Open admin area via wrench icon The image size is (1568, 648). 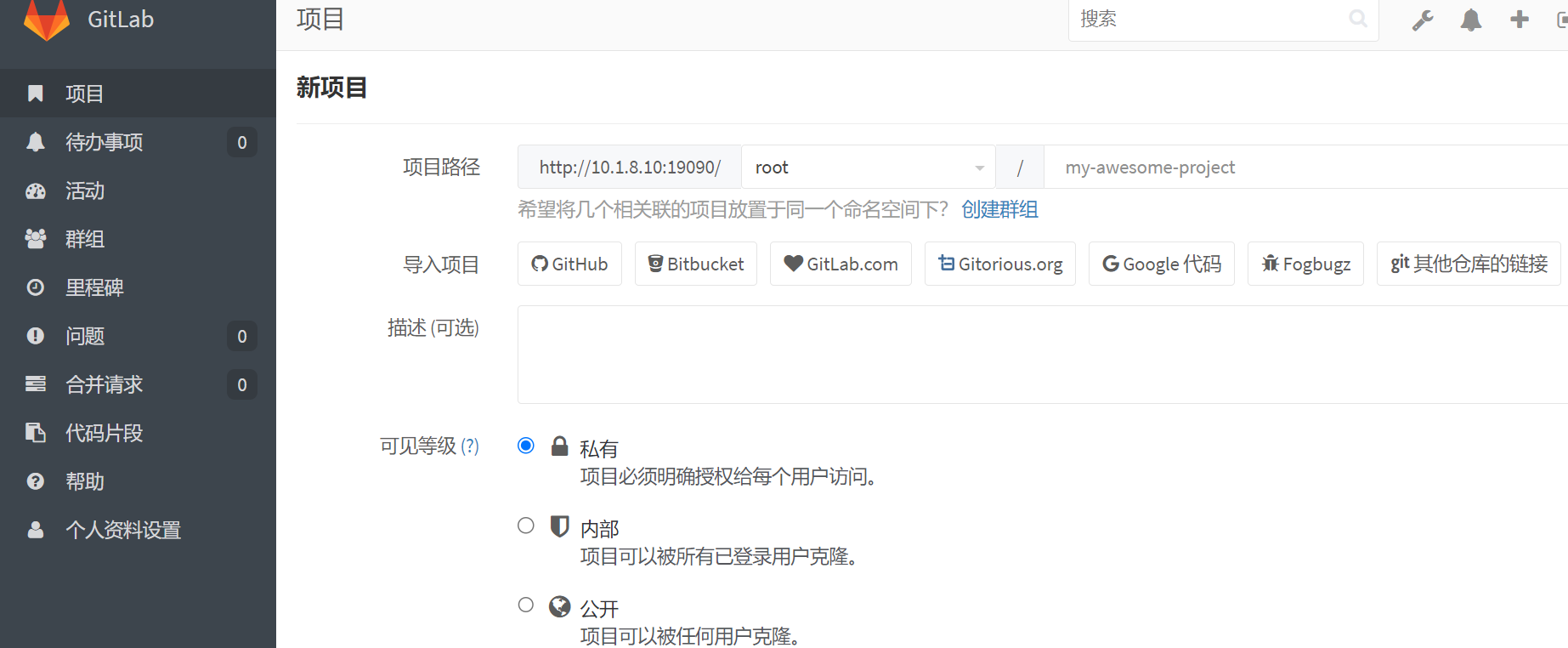(1423, 20)
